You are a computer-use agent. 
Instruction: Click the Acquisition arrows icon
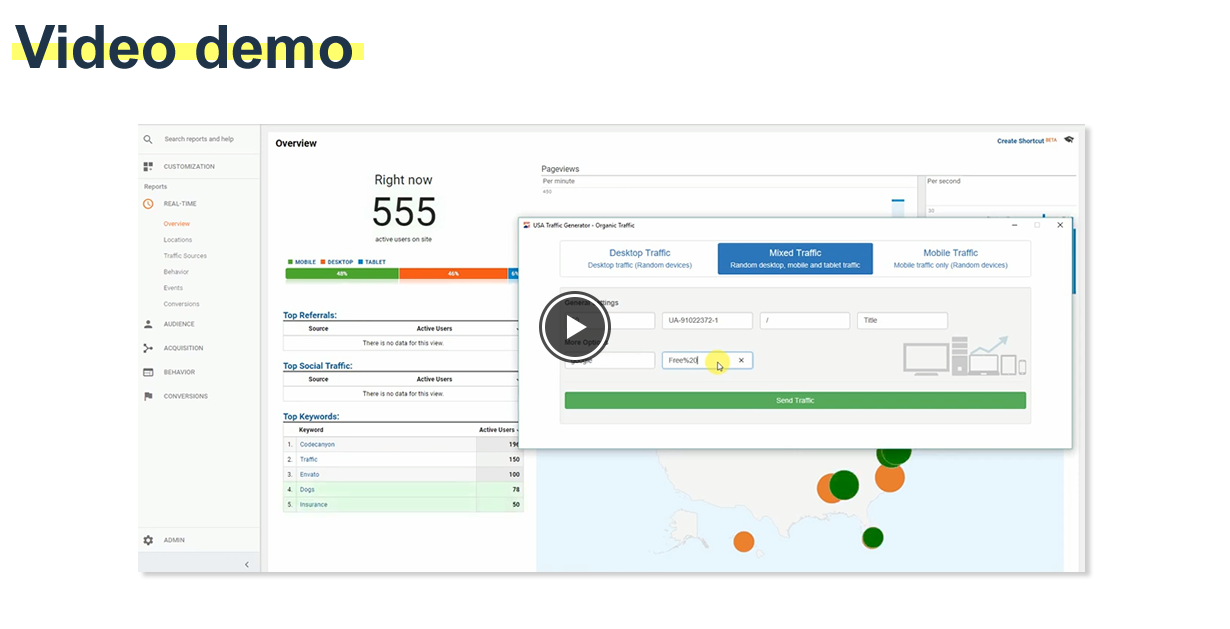tap(148, 348)
